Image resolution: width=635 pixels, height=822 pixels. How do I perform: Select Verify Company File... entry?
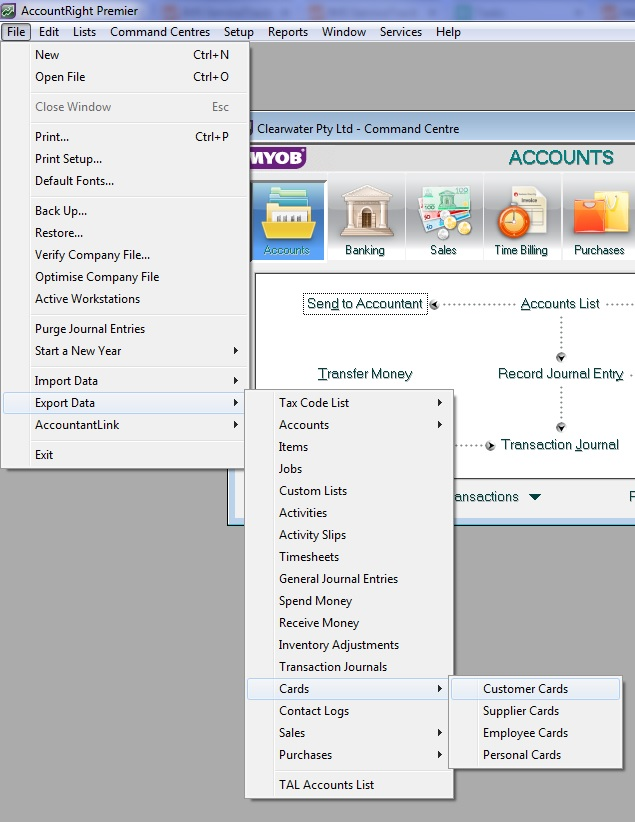[x=125, y=255]
